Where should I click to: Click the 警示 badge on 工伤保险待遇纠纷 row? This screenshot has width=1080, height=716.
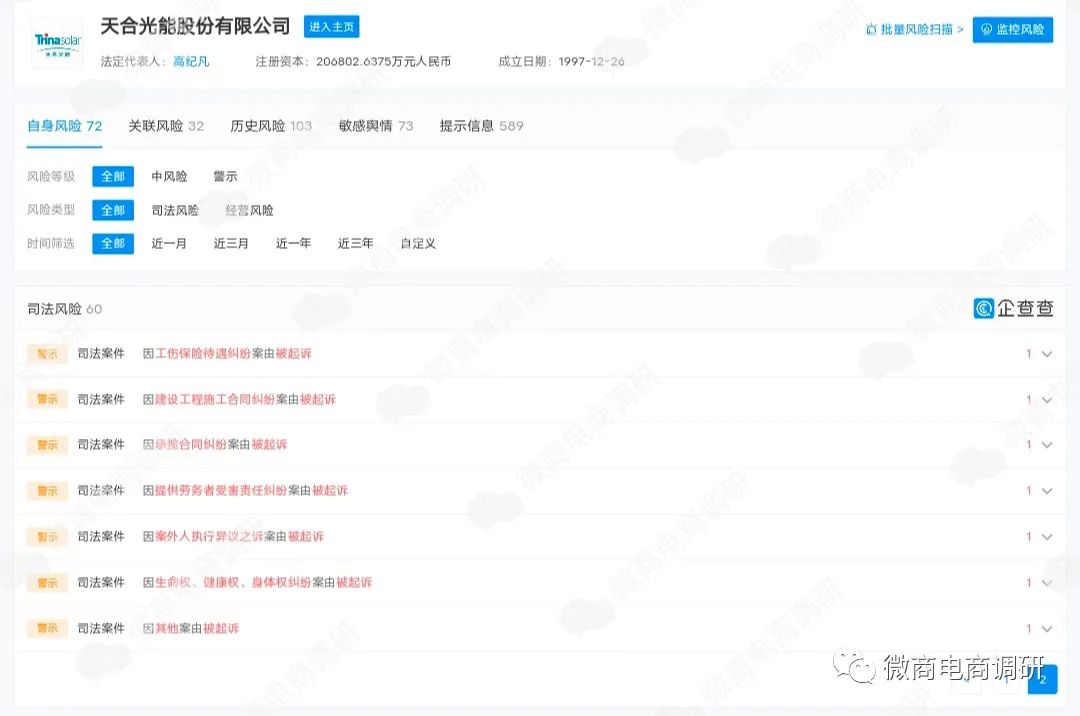point(46,353)
